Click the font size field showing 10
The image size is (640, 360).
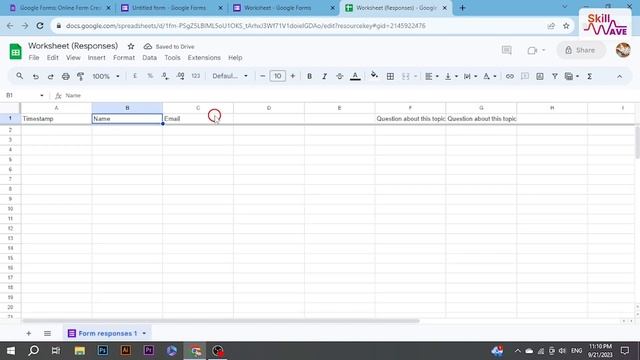(x=278, y=76)
